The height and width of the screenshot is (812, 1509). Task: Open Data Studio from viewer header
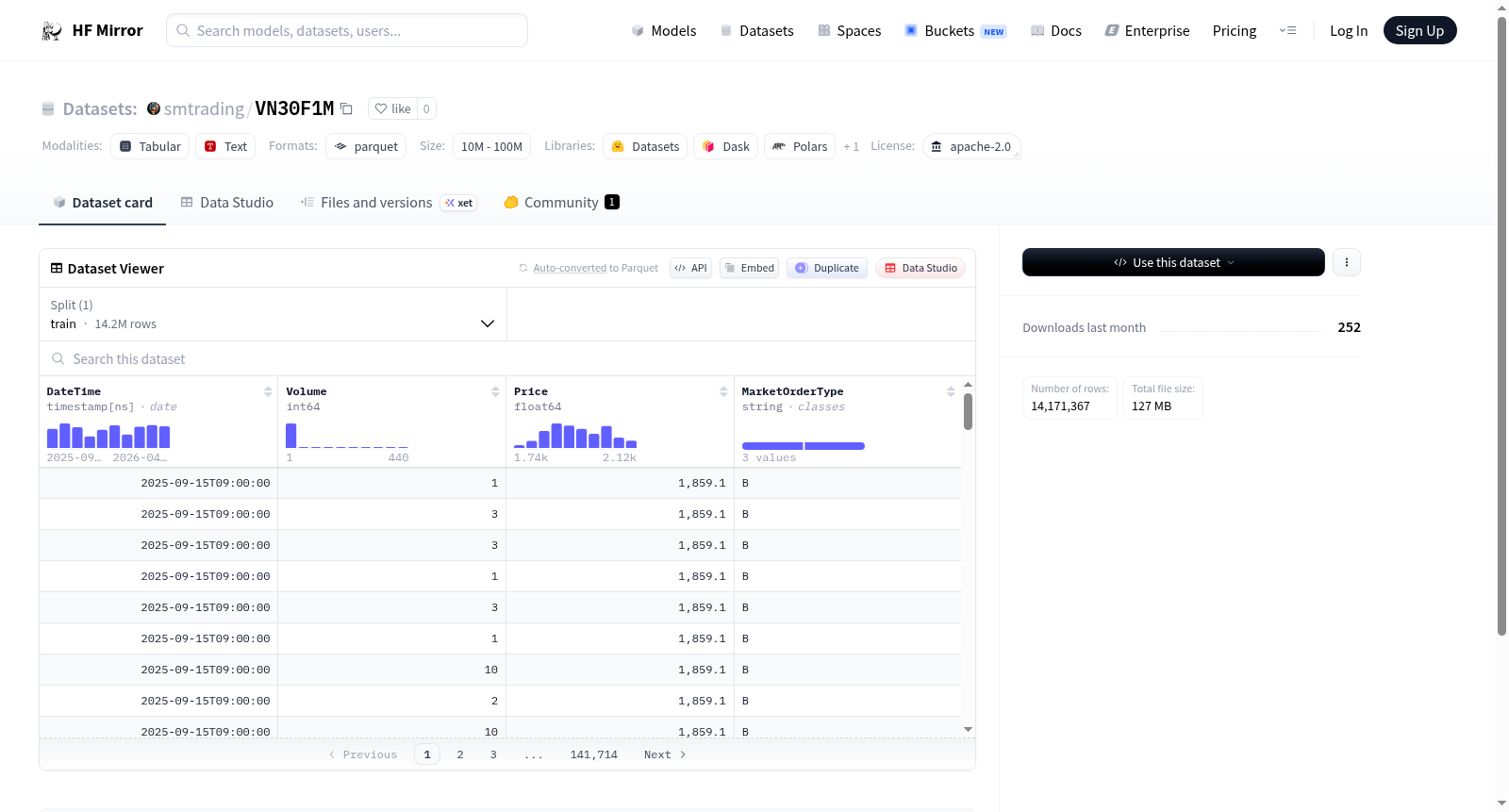coord(920,268)
